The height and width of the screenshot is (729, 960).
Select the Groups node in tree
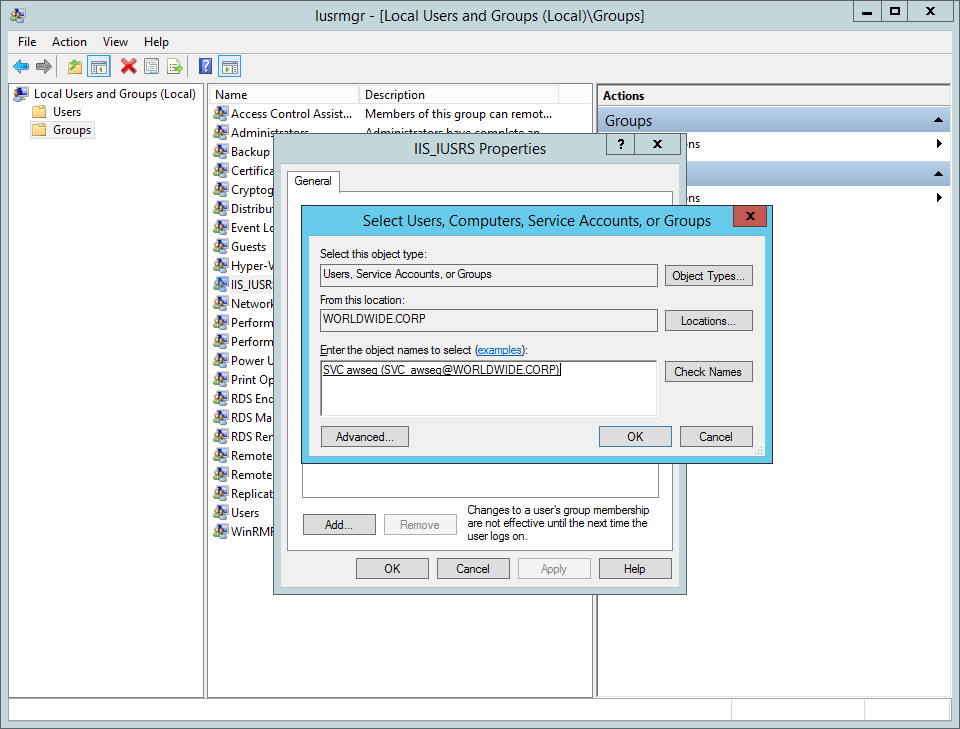pos(72,130)
